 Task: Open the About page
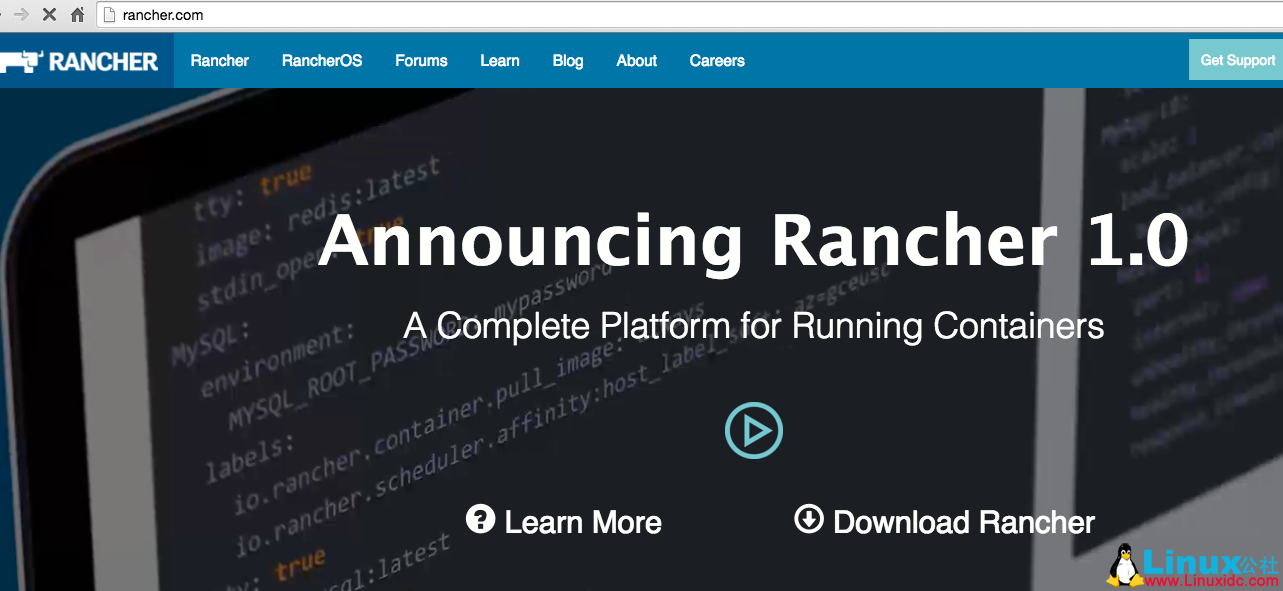[636, 60]
